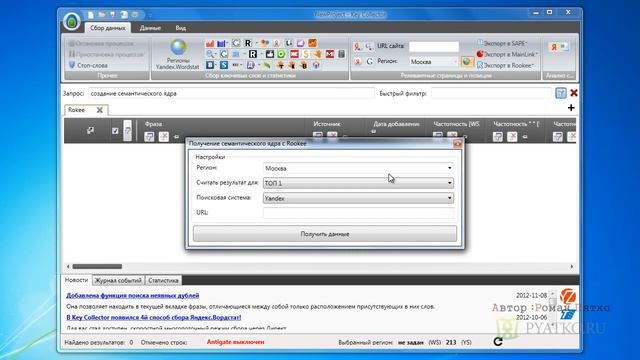The height and width of the screenshot is (360, 640).
Task: Click the Дата добавления column header
Action: (396, 124)
